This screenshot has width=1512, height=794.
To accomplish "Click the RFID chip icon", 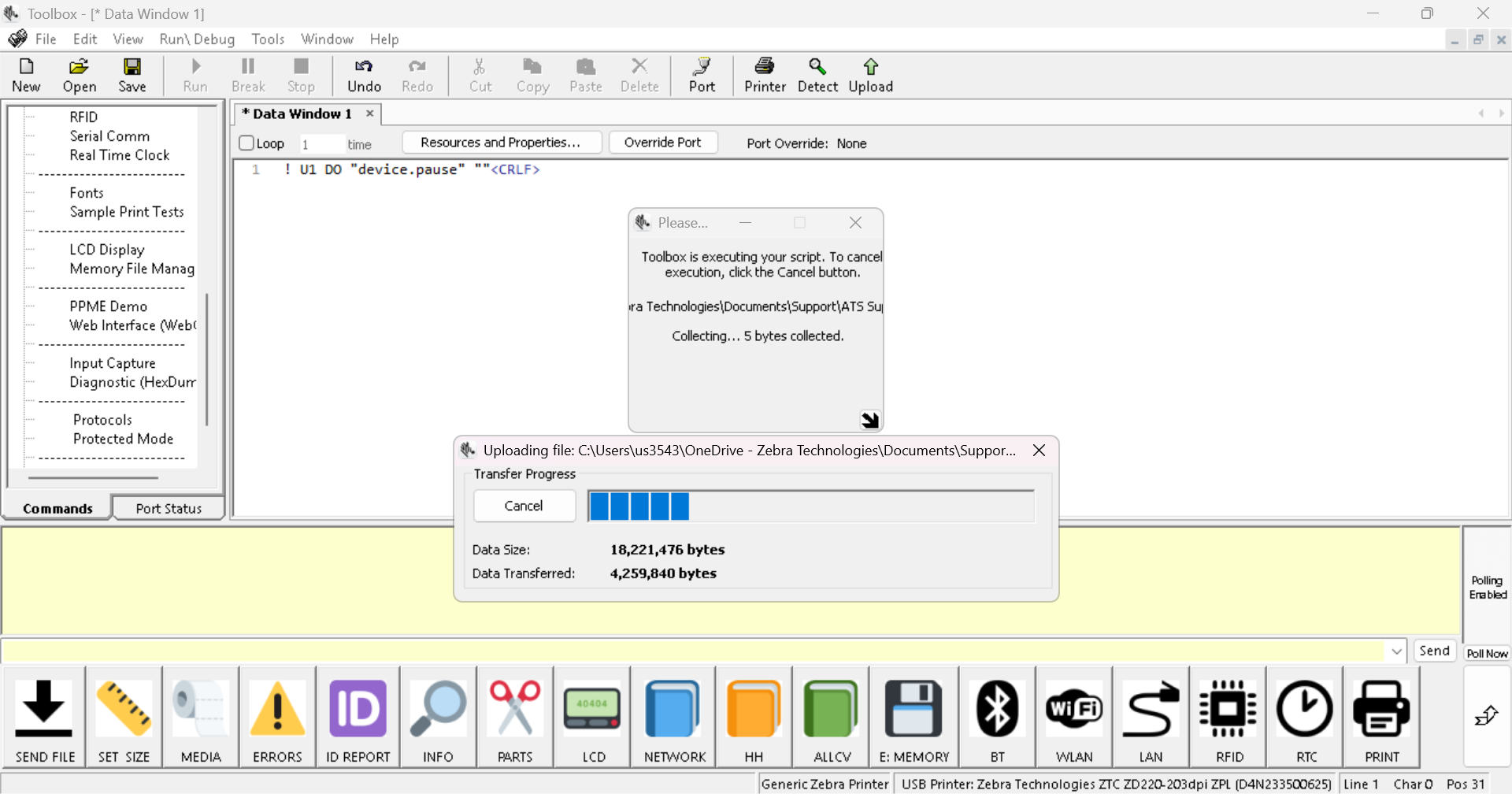I will click(1228, 710).
